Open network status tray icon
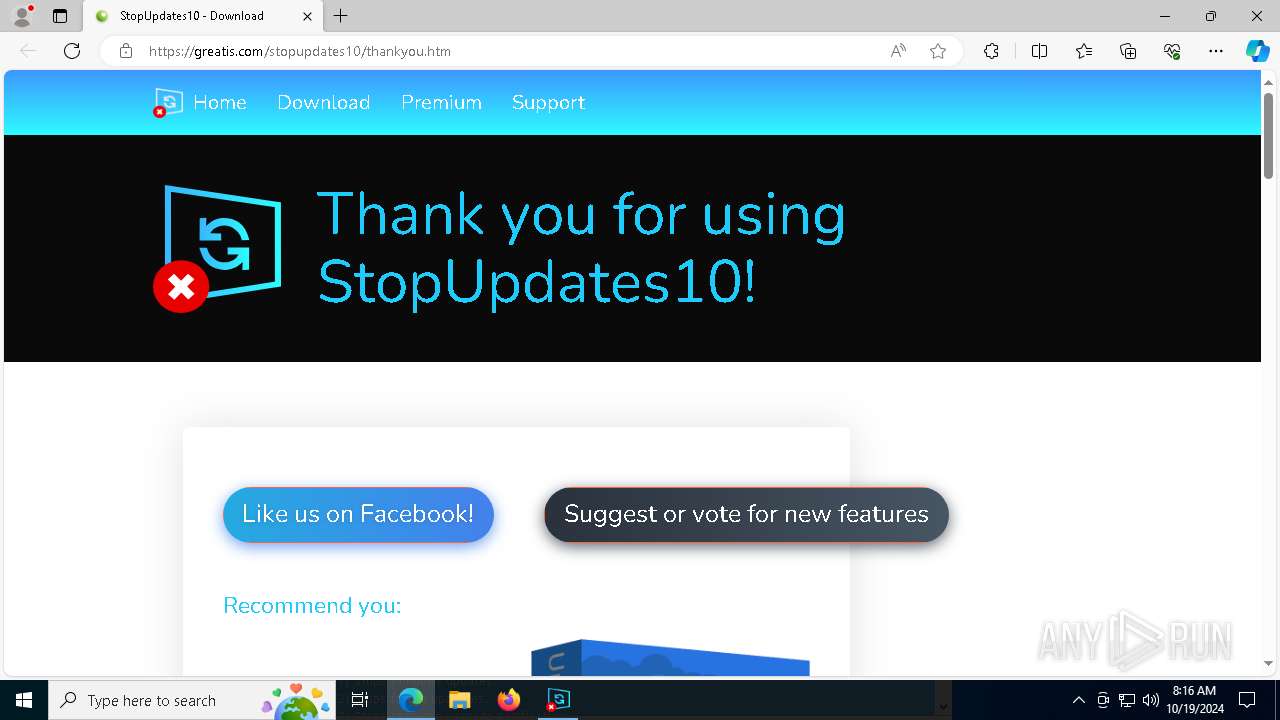1280x720 pixels. pyautogui.click(x=1127, y=700)
